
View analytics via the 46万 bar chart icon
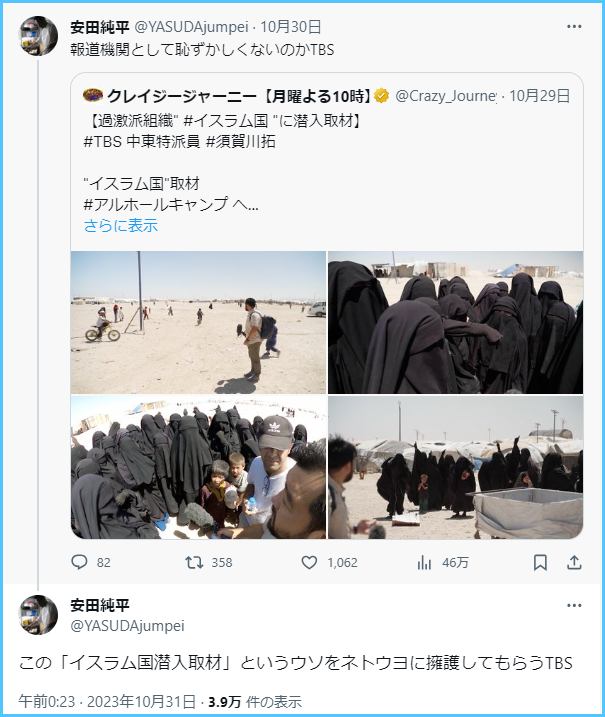(x=424, y=562)
